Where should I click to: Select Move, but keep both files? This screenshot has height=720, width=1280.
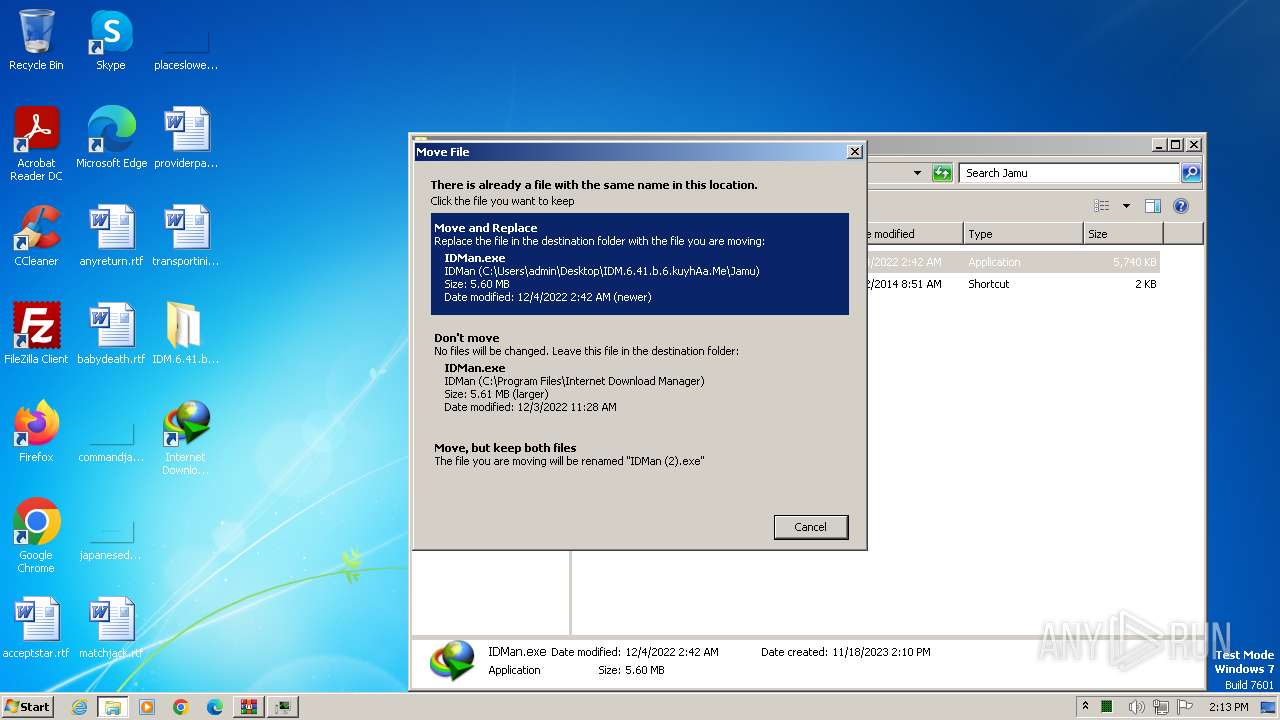[x=640, y=455]
